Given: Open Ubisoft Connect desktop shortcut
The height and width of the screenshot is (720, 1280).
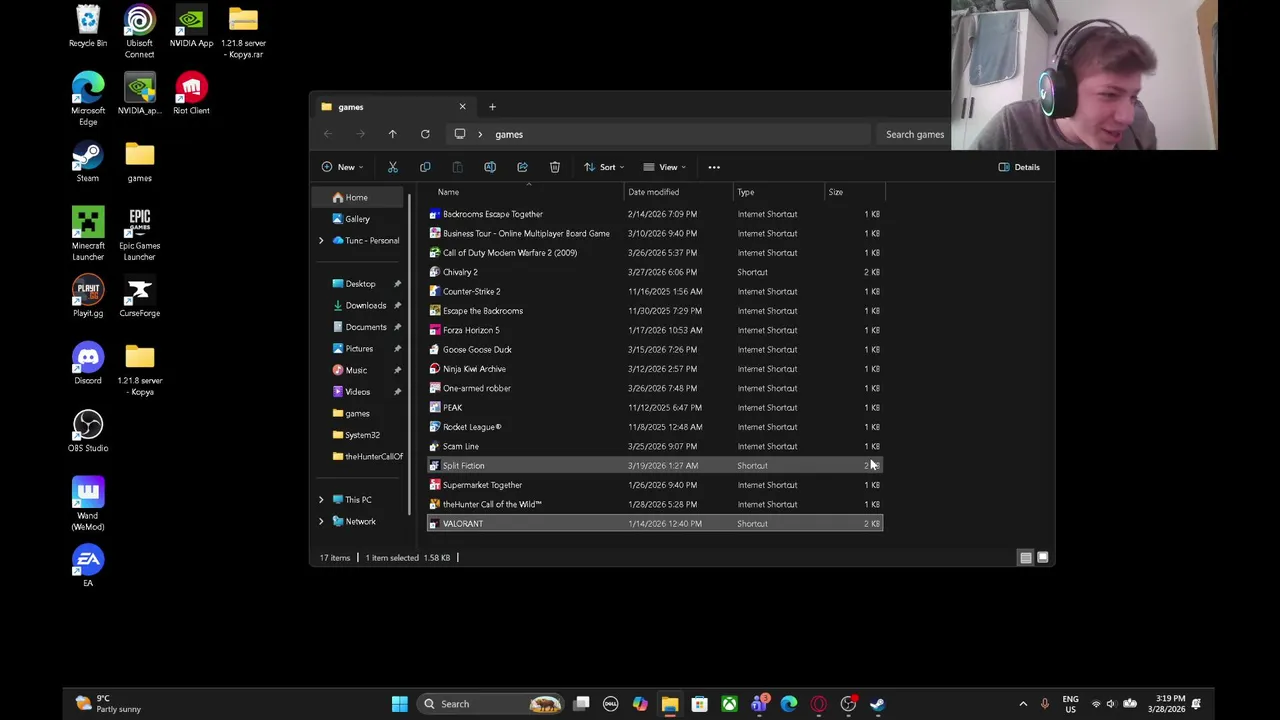Looking at the screenshot, I should tap(140, 32).
